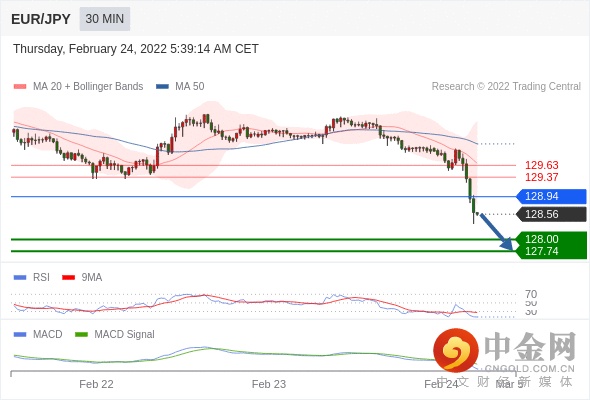590x400 pixels.
Task: Click the MA 20 + Bollinger Bands legend swatch
Action: tap(20, 87)
